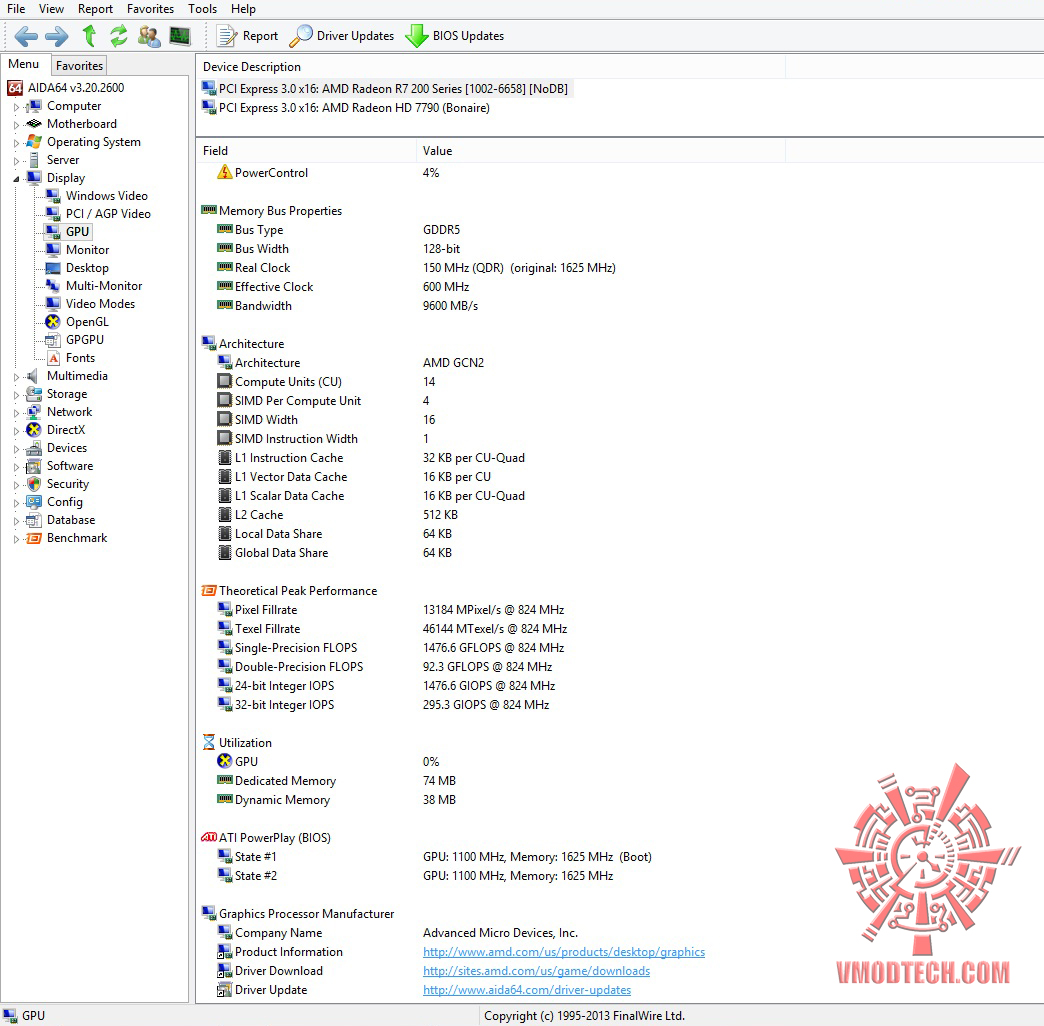
Task: Select the Desktop tree item
Action: (77, 268)
